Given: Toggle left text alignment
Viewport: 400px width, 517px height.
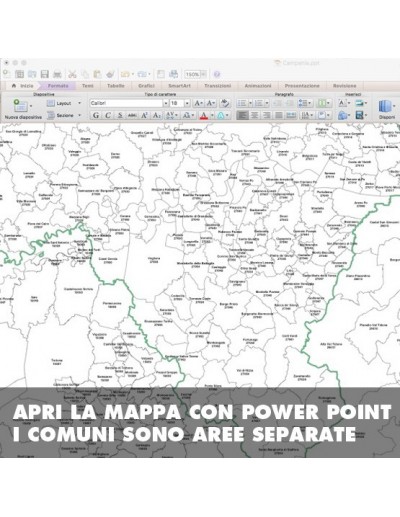Looking at the screenshot, I should coord(242,115).
